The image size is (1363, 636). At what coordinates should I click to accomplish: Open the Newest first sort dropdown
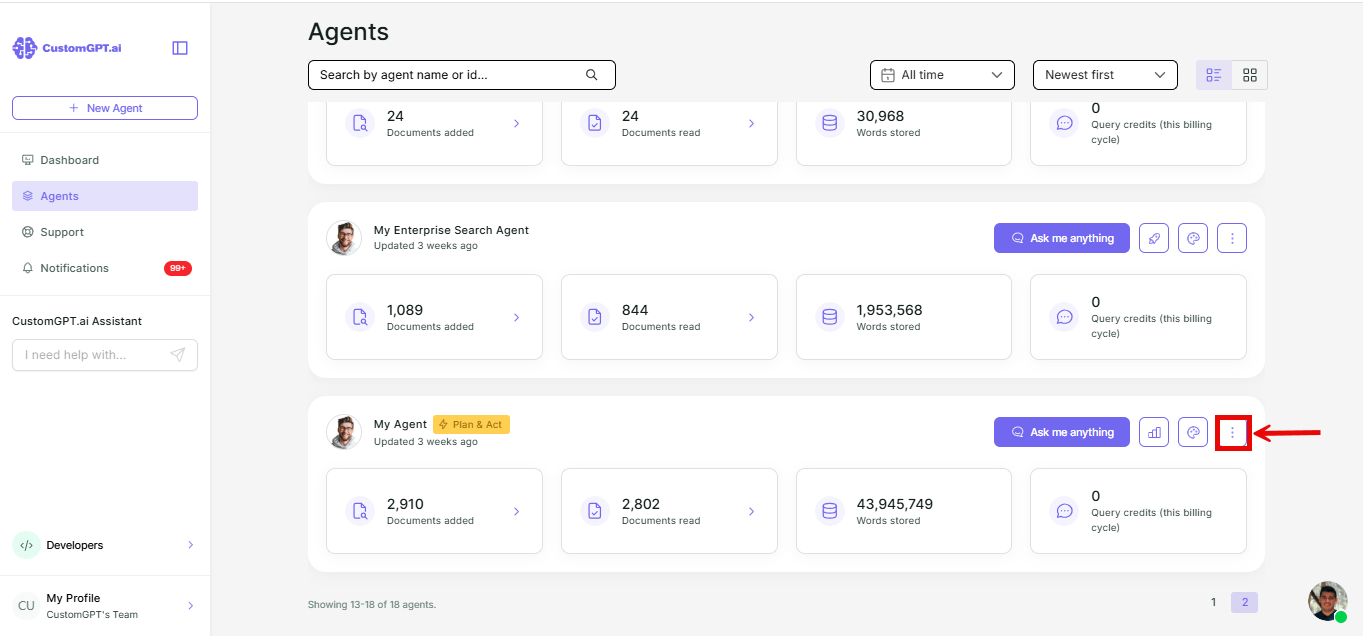pos(1105,75)
